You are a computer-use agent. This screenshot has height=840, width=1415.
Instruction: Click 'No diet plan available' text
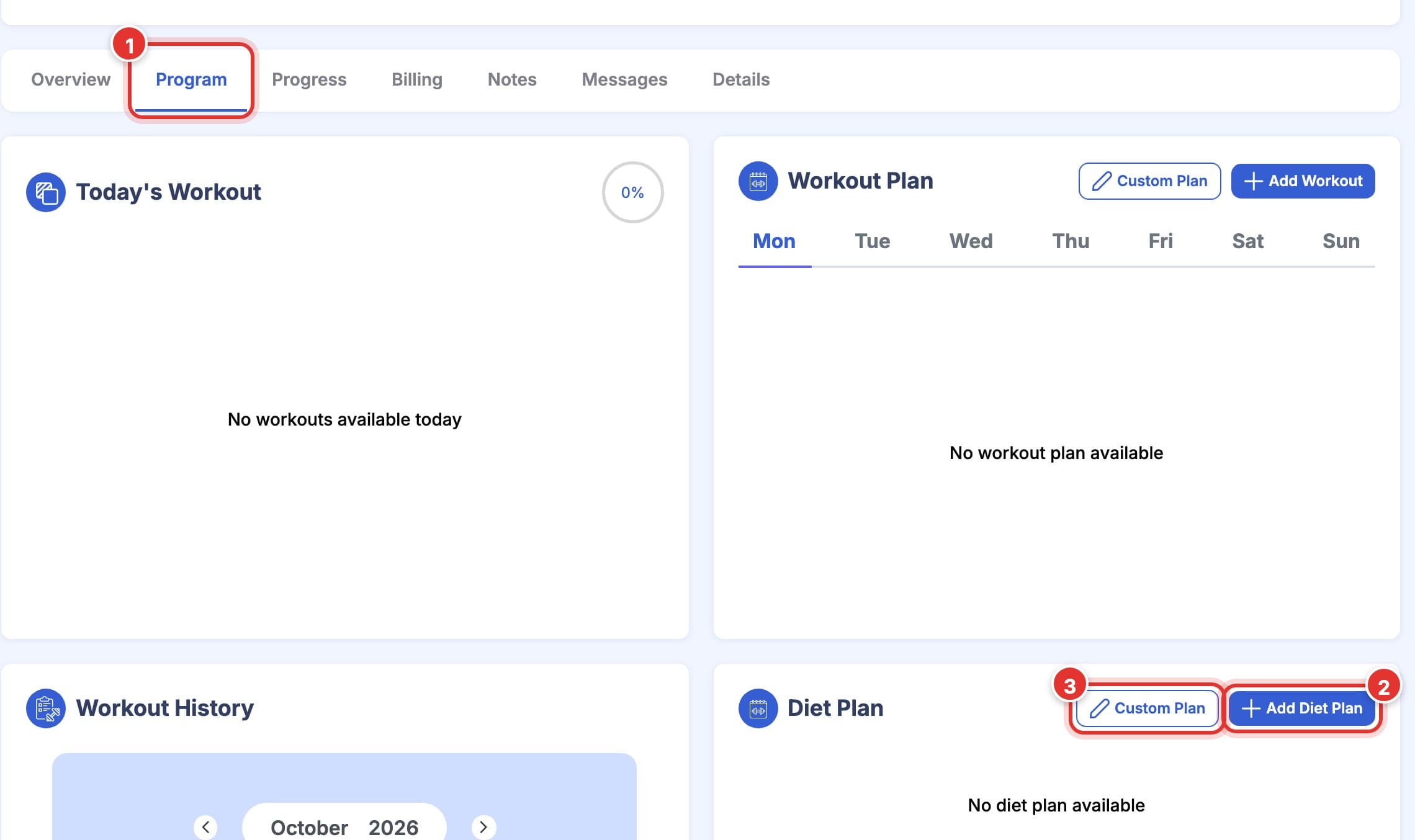[1056, 805]
